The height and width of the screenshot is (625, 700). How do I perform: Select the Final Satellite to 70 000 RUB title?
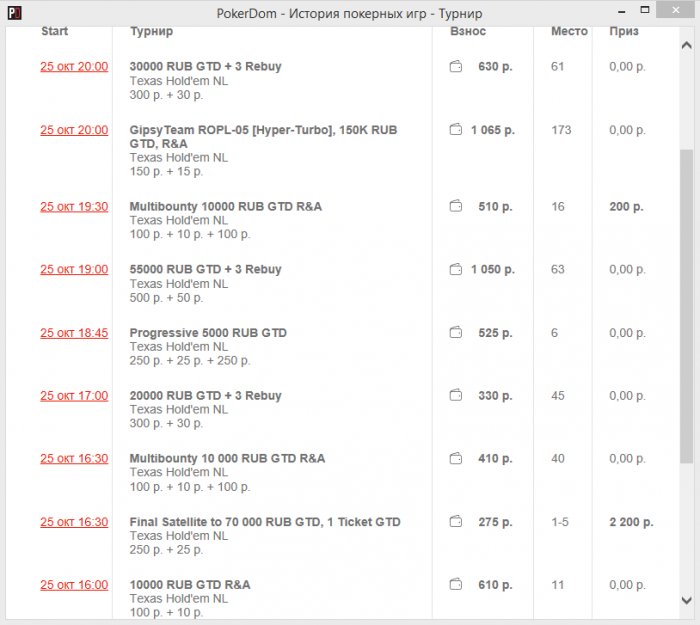[x=265, y=522]
